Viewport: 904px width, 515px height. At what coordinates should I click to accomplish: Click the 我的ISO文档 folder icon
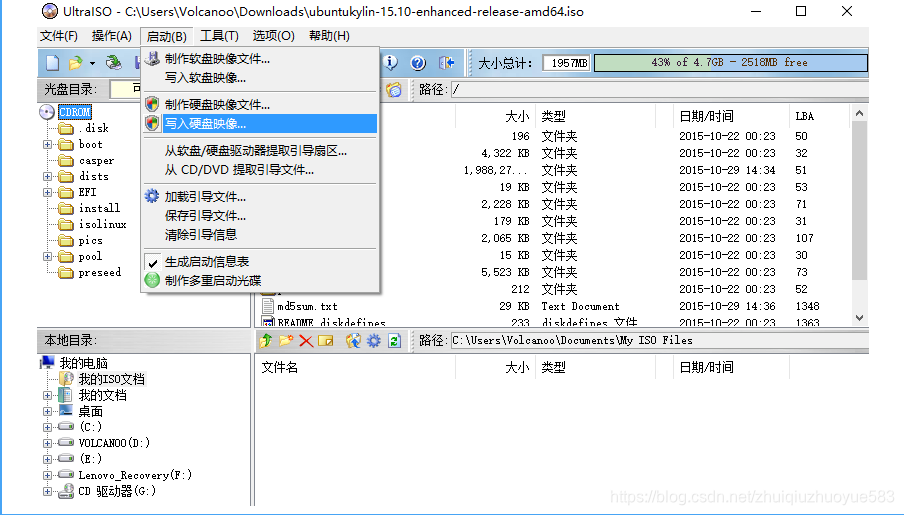66,379
